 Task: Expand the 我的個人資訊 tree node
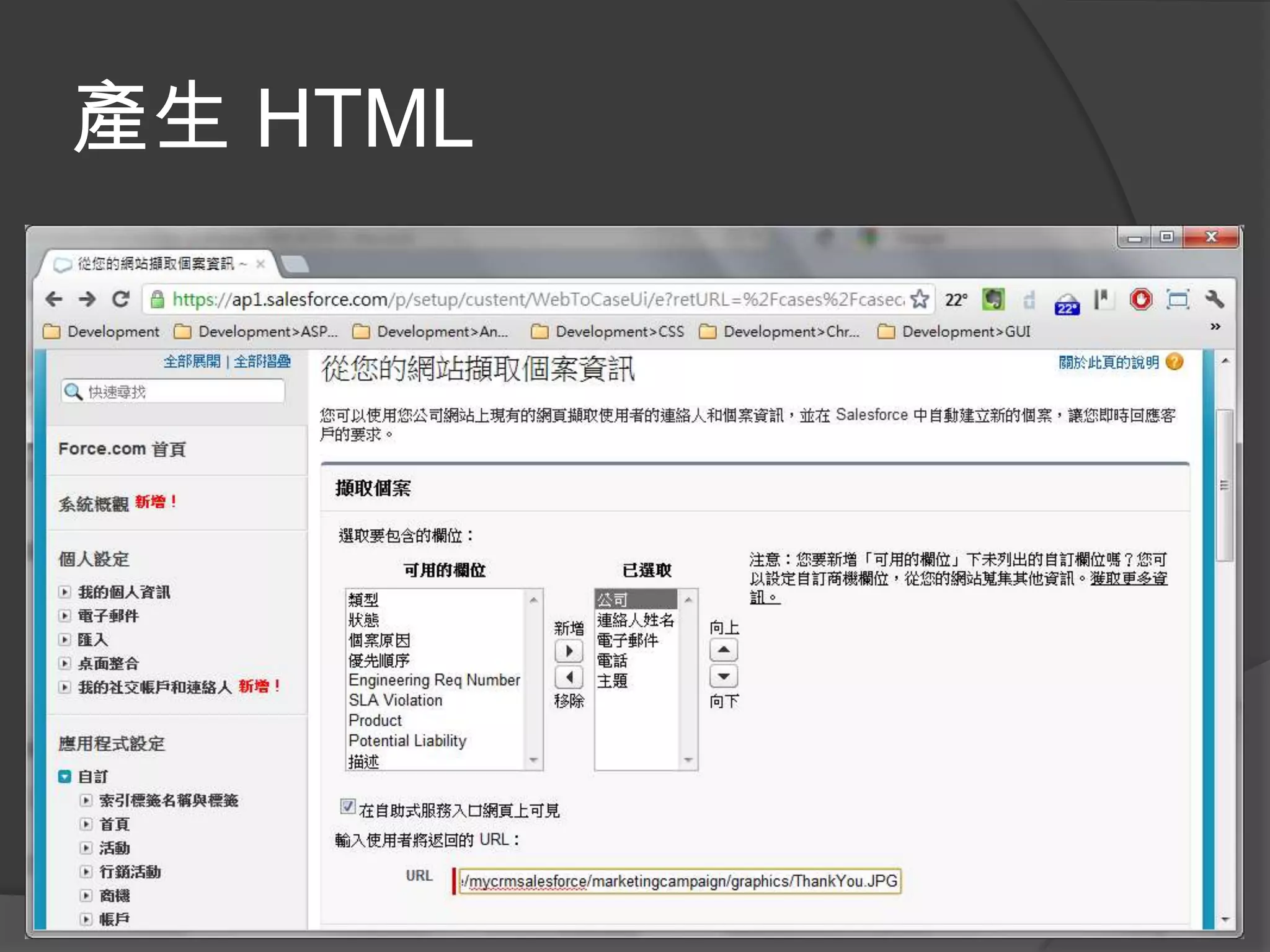[x=64, y=592]
